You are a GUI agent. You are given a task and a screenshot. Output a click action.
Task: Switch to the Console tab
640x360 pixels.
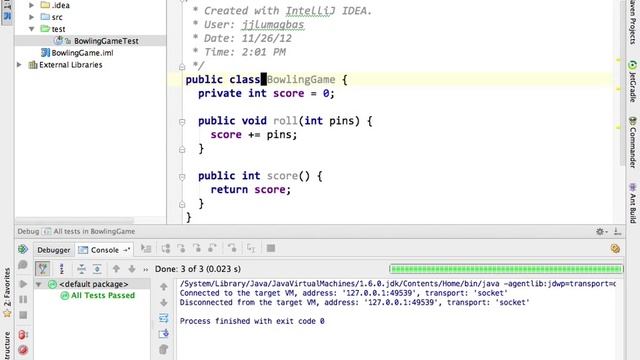point(104,250)
